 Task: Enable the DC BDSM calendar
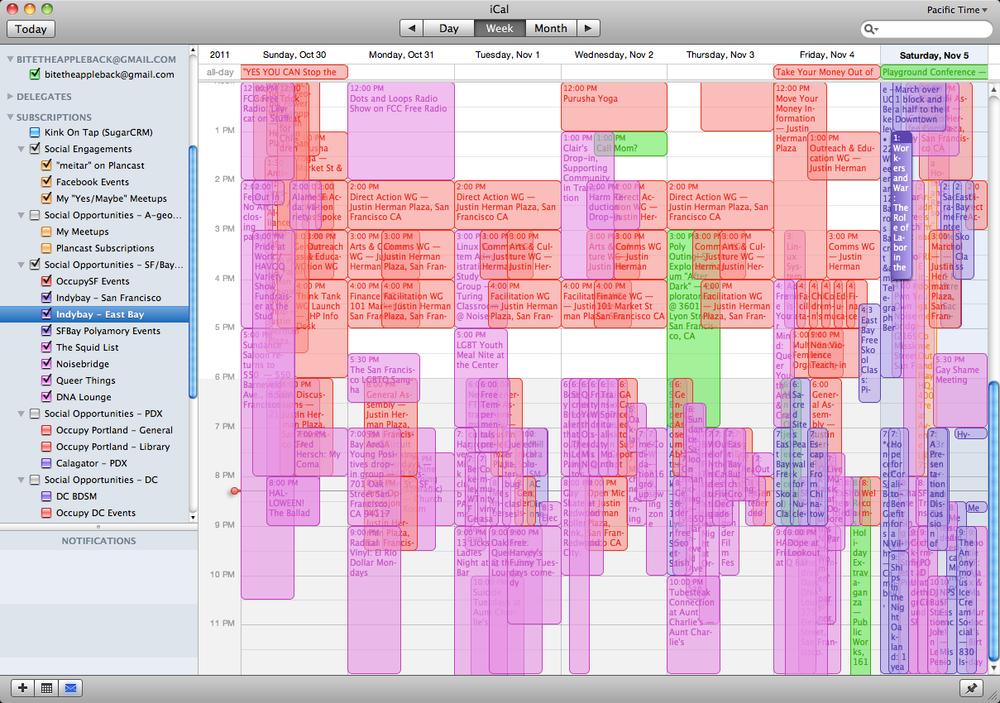click(x=46, y=496)
